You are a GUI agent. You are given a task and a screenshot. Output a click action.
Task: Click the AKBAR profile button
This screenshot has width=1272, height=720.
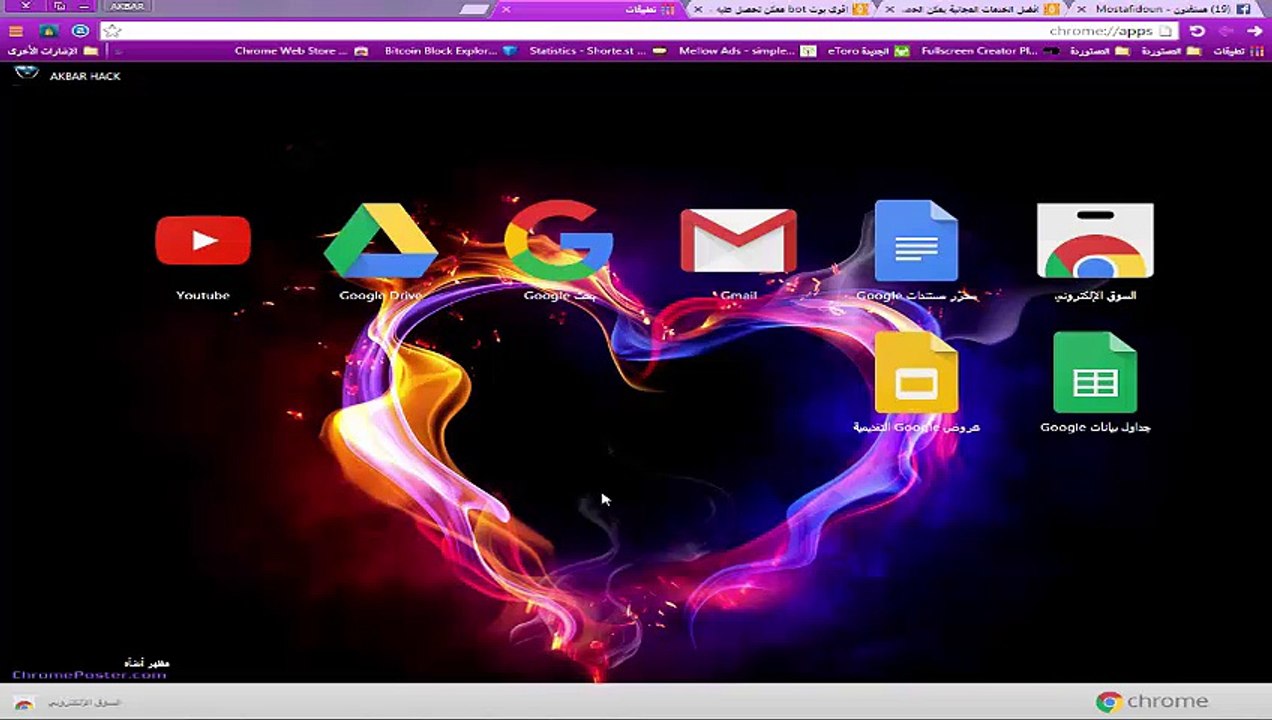[x=127, y=7]
